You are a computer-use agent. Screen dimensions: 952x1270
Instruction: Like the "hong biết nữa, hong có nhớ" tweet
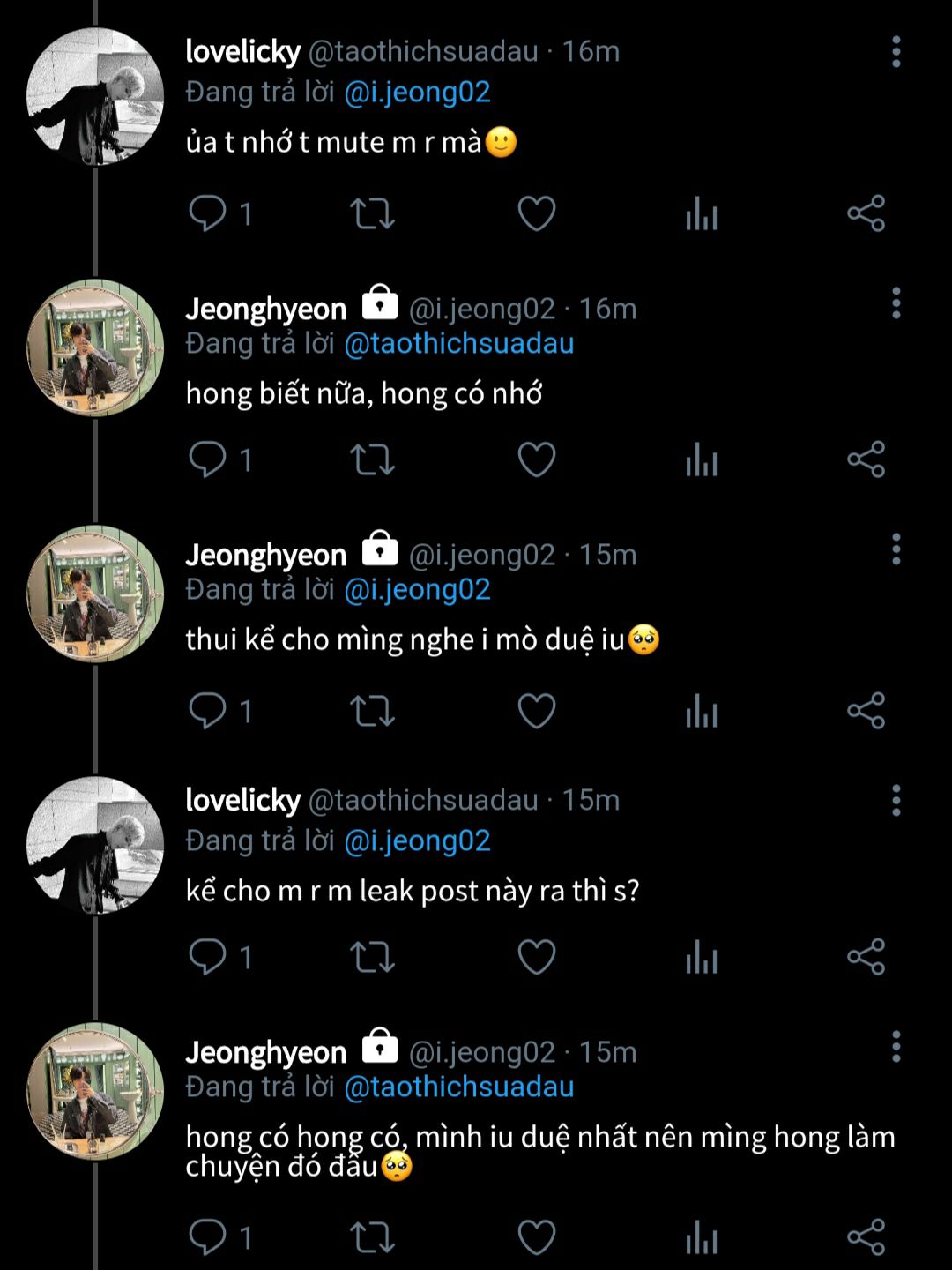pos(536,459)
